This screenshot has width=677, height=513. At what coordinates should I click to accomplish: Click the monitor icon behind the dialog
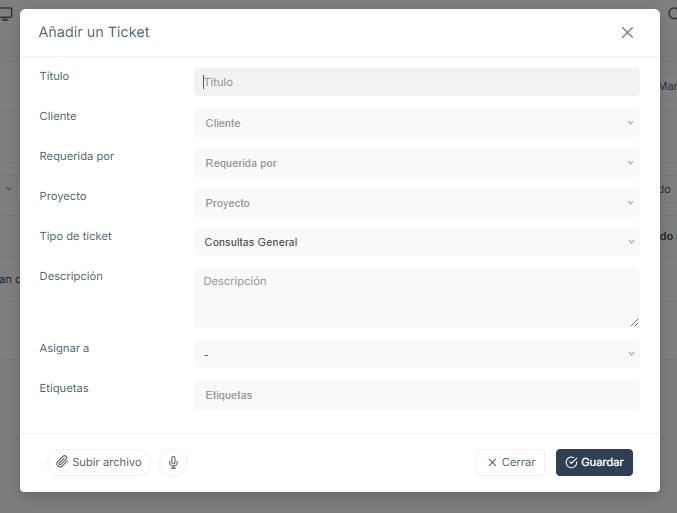[x=6, y=13]
